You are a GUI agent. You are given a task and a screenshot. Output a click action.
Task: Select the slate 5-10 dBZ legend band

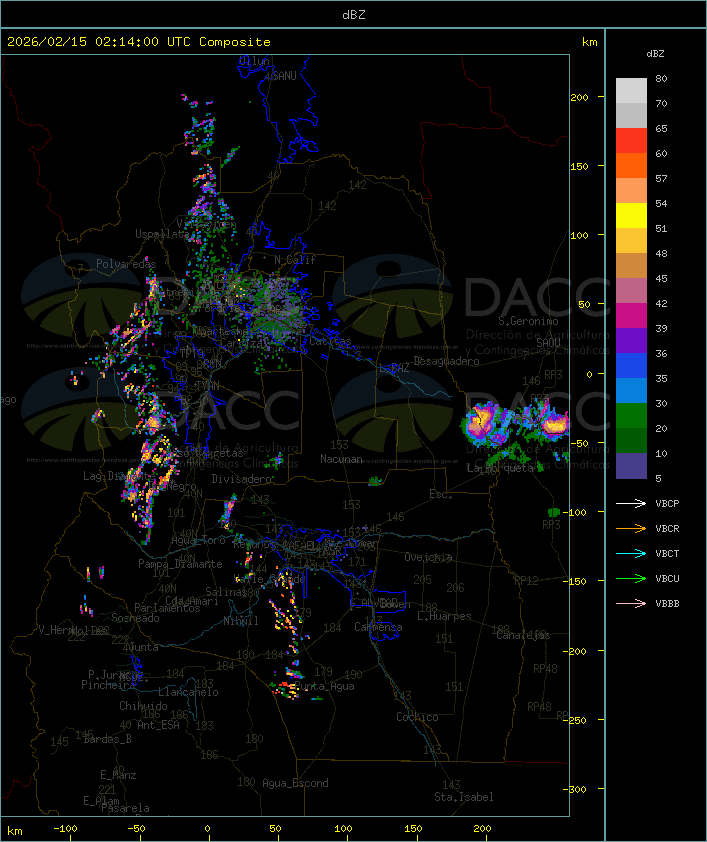point(631,466)
